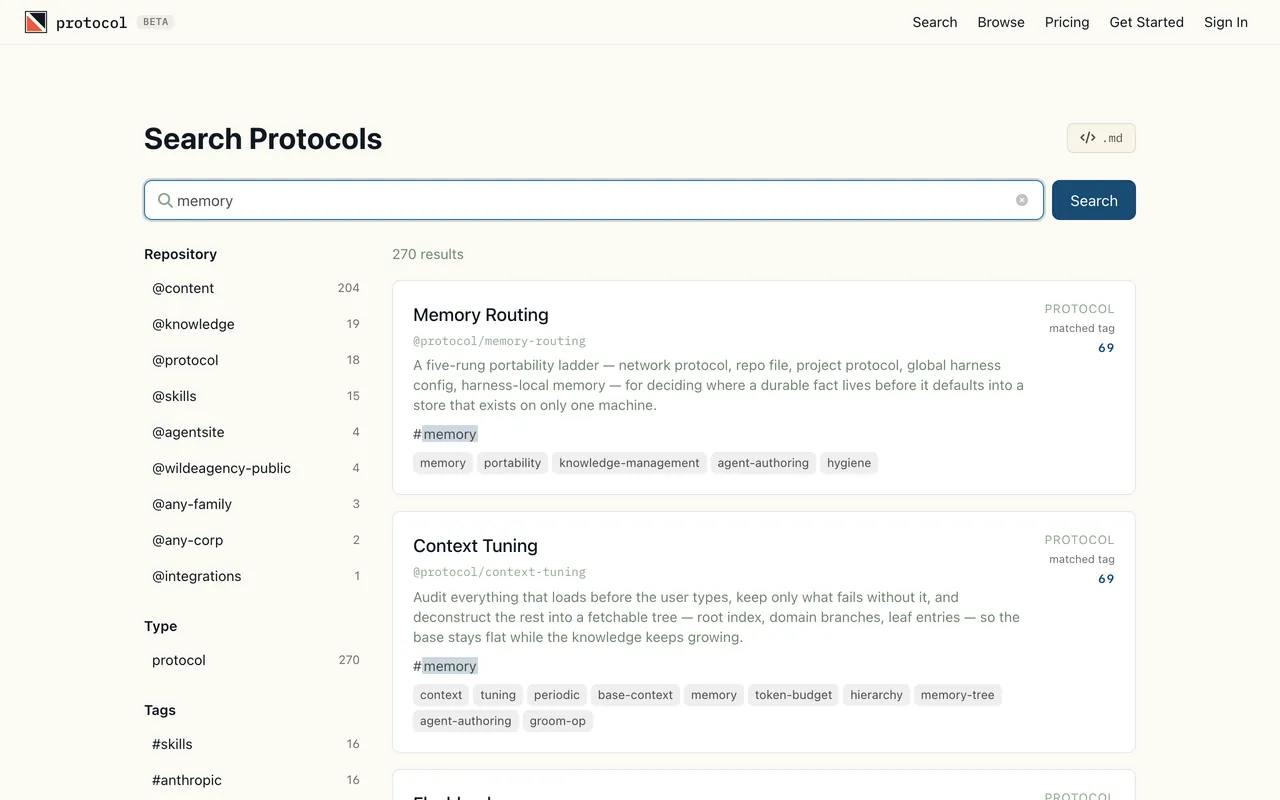Filter by @any-corp repository
Viewport: 1280px width, 800px height.
(255, 540)
